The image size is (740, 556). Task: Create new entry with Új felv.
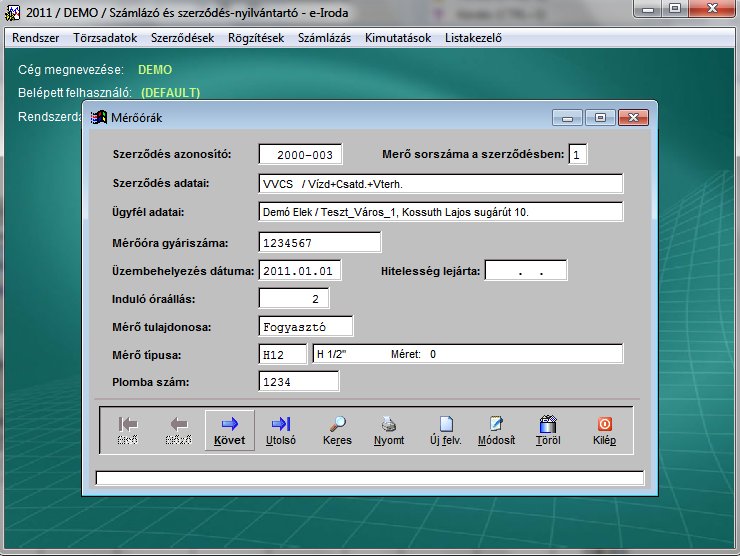tap(445, 431)
